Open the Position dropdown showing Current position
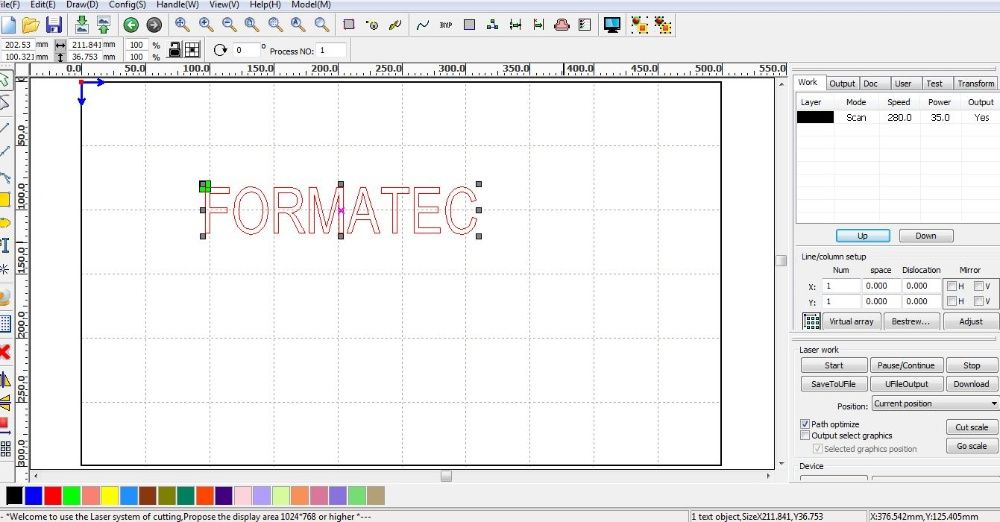Screen dimensions: 1000x522 934,404
